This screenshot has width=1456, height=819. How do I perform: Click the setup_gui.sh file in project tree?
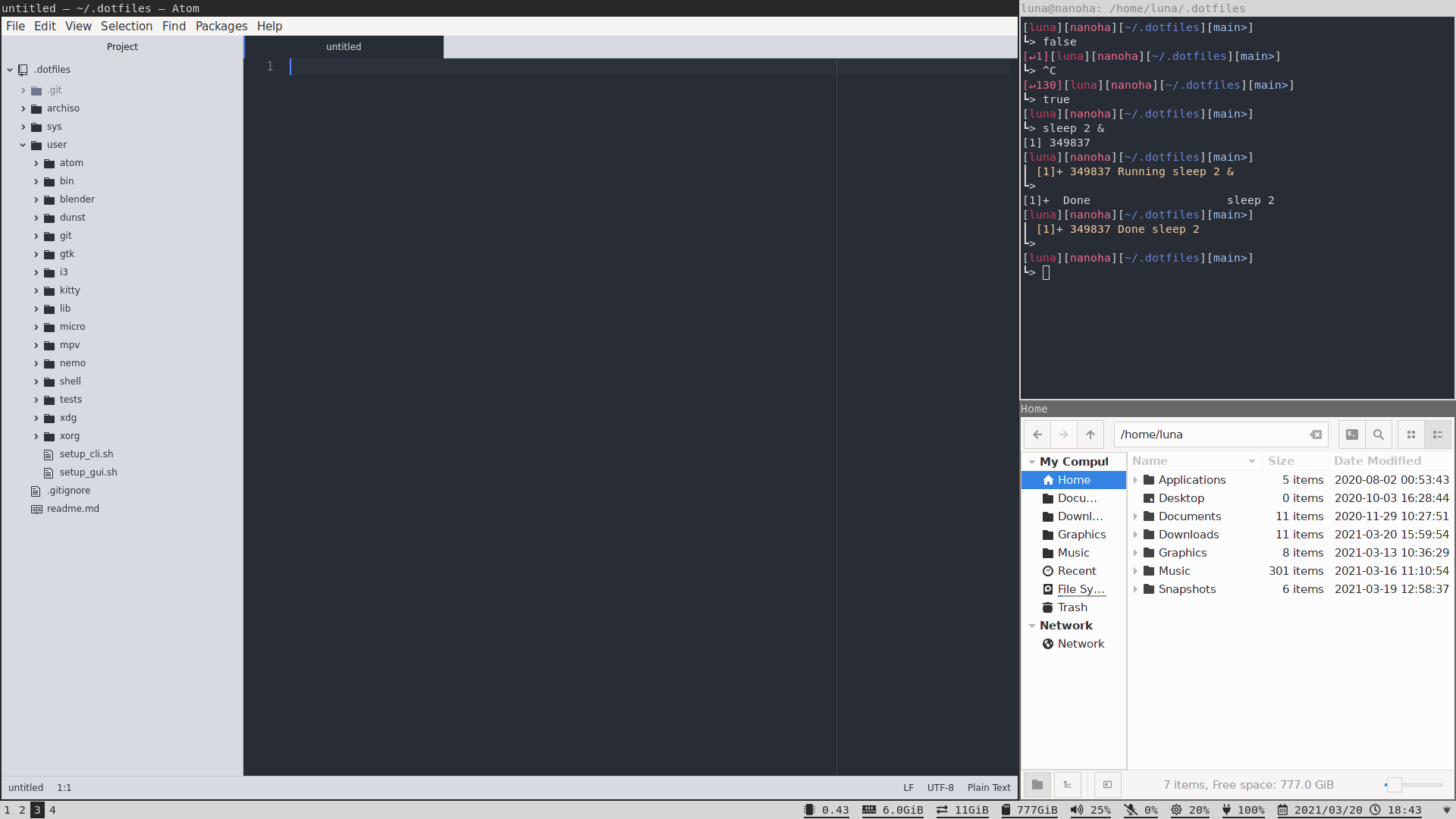coord(88,472)
